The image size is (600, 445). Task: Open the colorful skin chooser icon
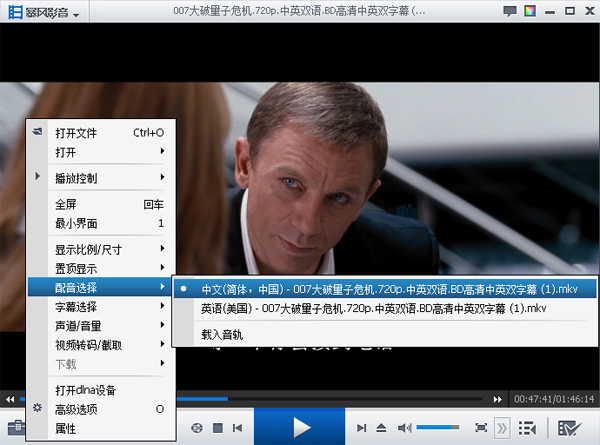click(530, 11)
